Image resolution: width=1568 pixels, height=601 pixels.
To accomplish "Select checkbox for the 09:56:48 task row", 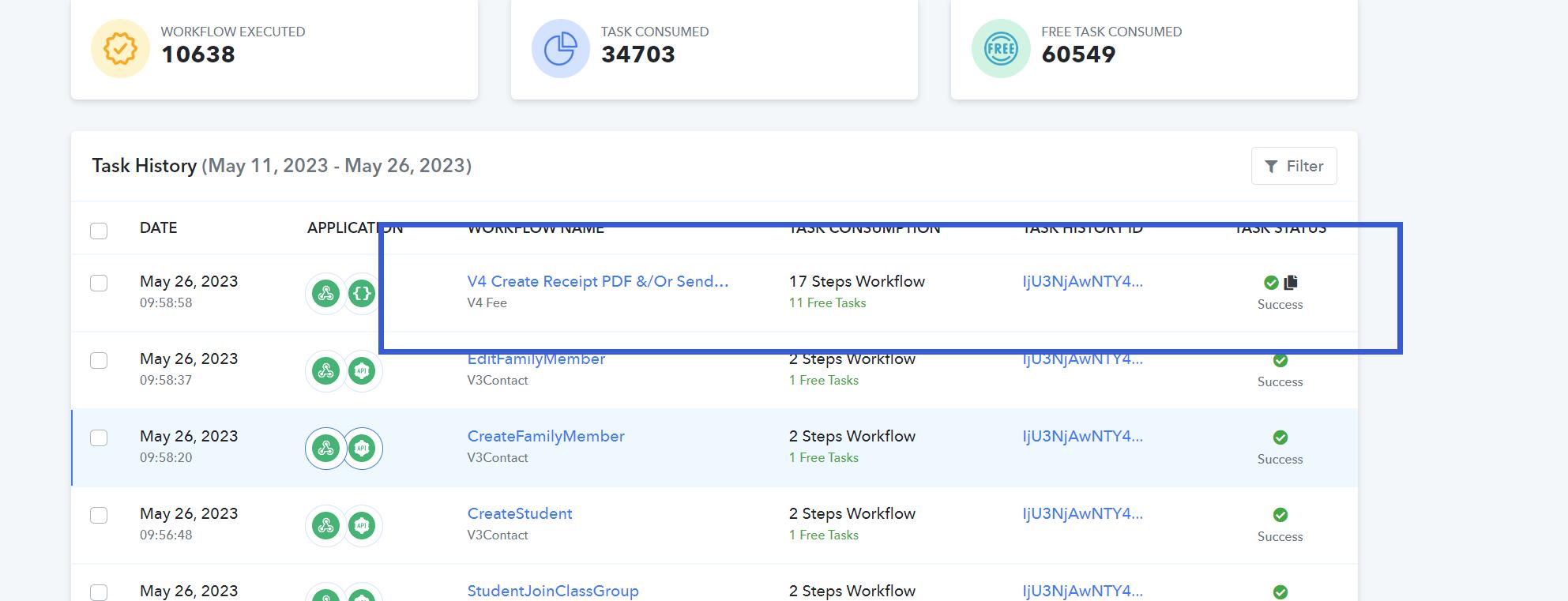I will coord(99,515).
